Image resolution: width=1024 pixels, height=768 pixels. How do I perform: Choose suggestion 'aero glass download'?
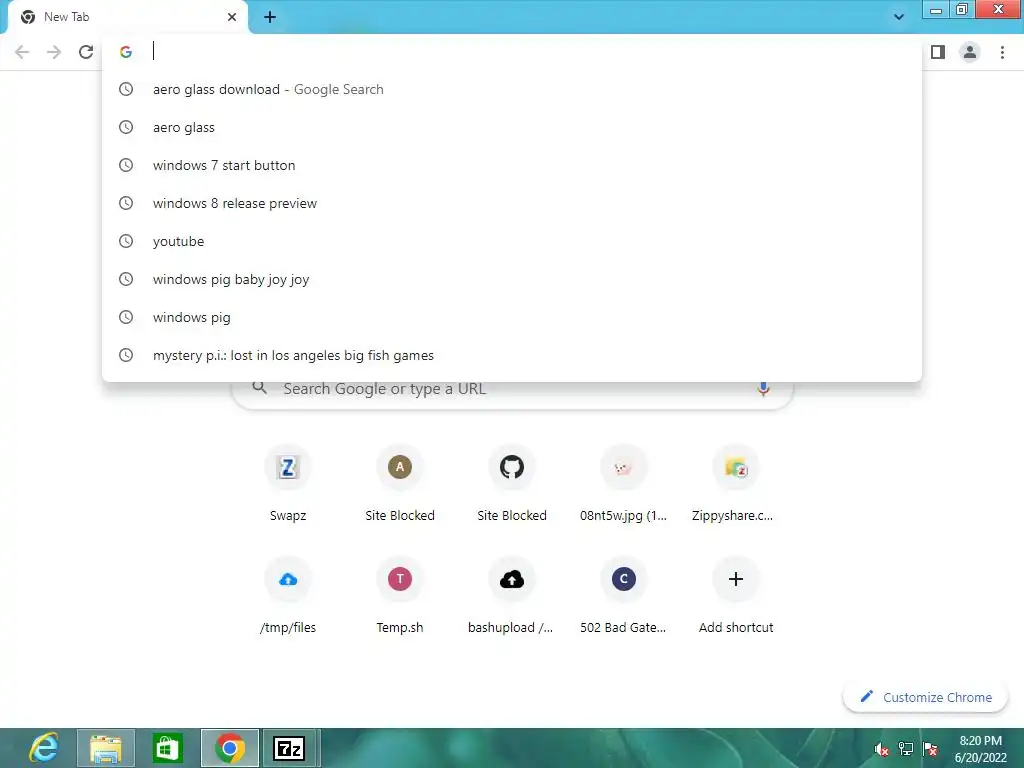pos(512,89)
